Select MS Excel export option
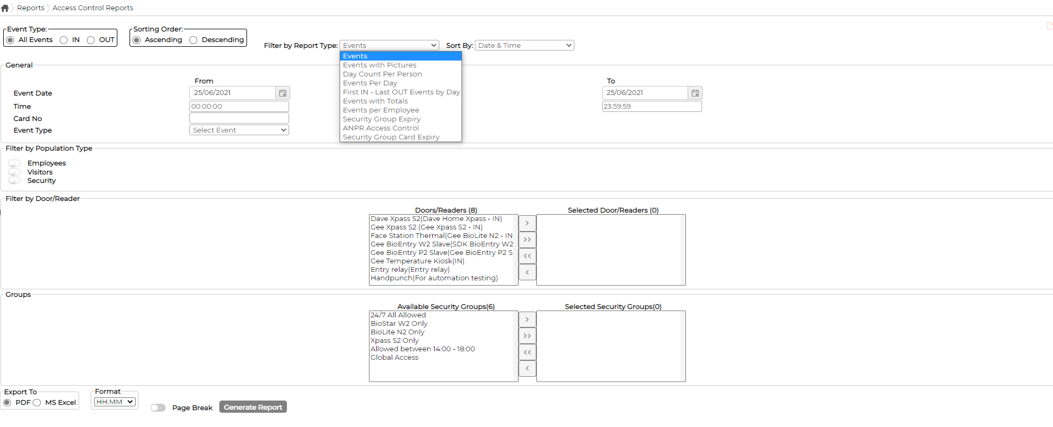Image resolution: width=1053 pixels, height=427 pixels. pos(38,403)
